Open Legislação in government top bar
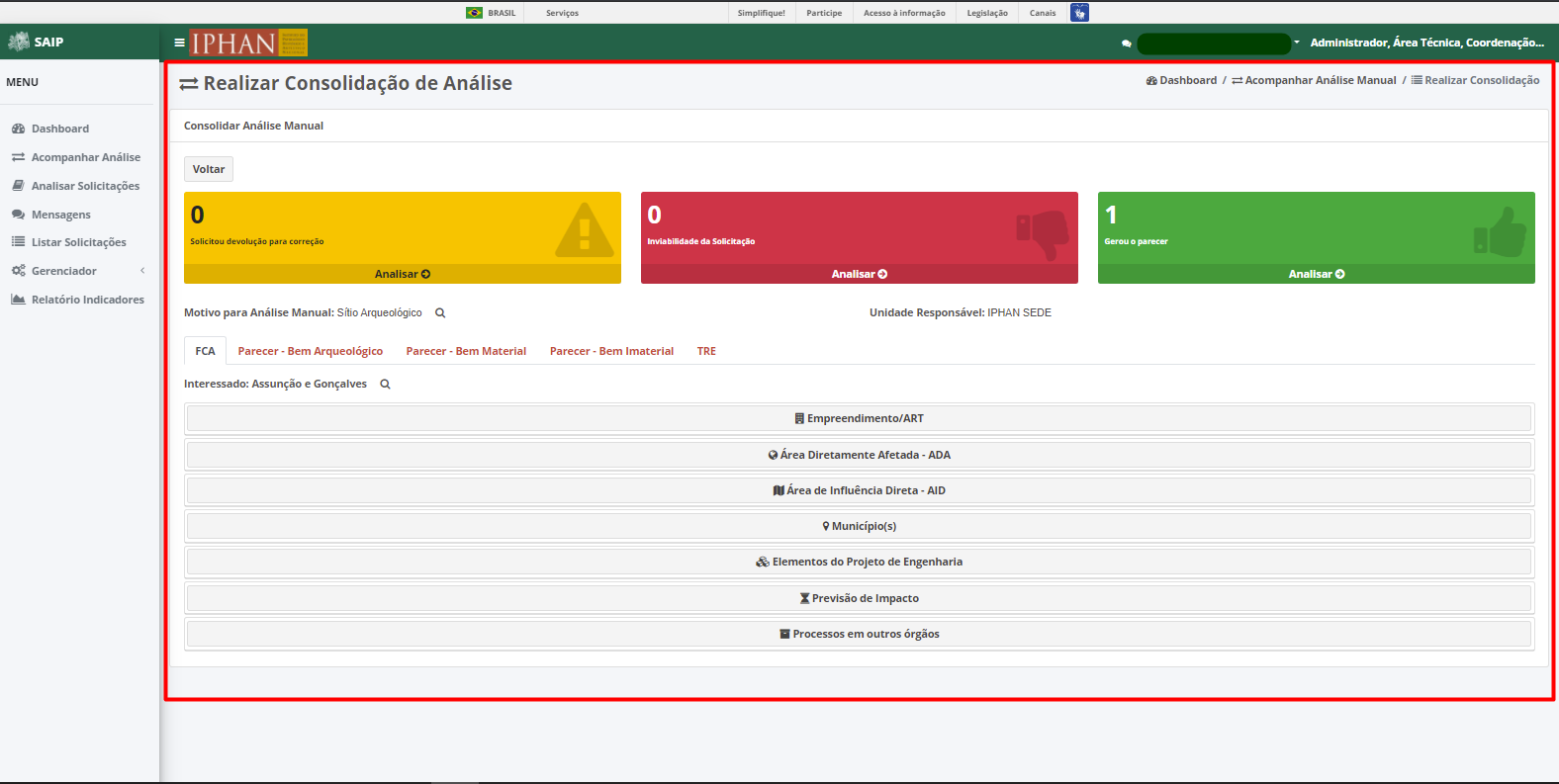The width and height of the screenshot is (1559, 784). 987,13
